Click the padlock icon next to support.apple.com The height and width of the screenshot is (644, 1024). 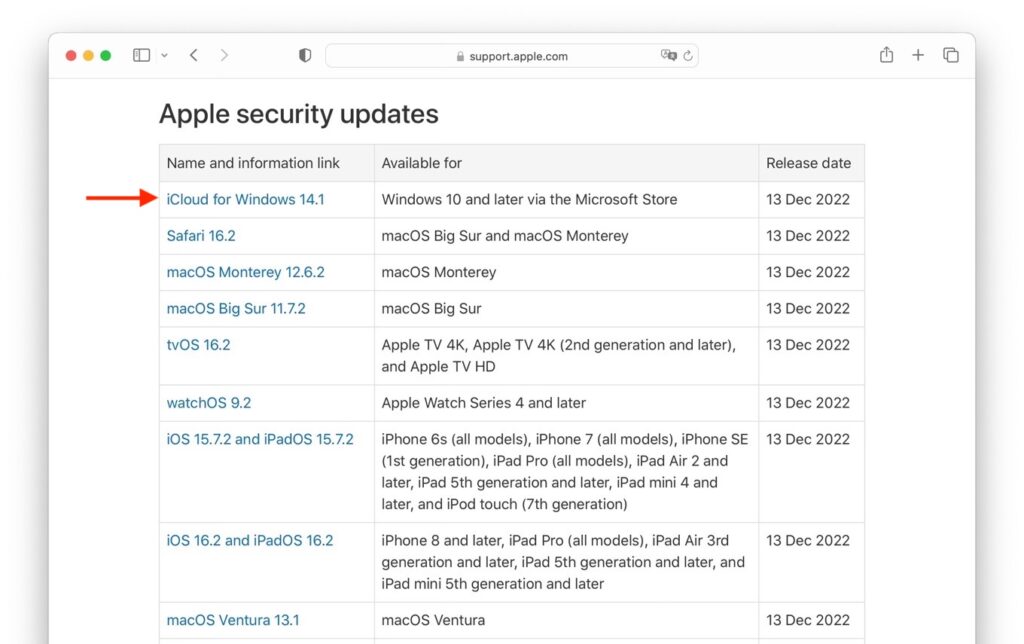(x=458, y=56)
